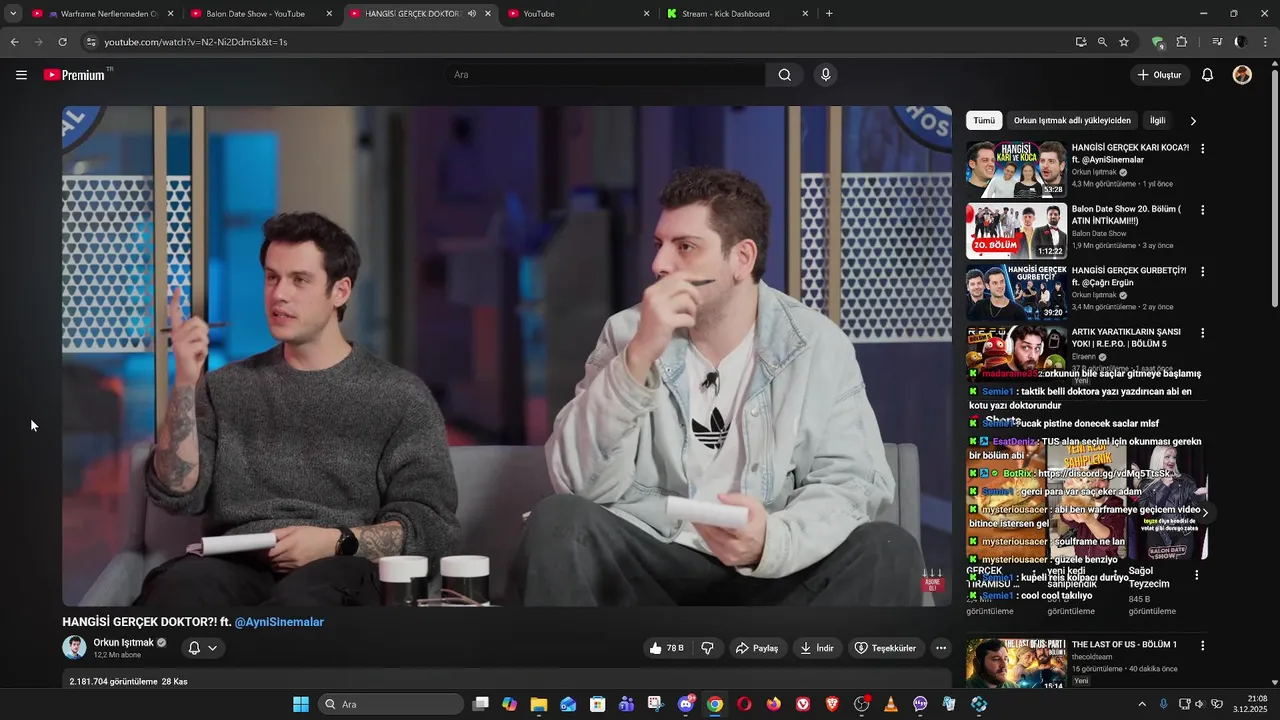This screenshot has width=1280, height=720.
Task: Switch to Warframe Nerflenmeden tab
Action: coord(102,14)
